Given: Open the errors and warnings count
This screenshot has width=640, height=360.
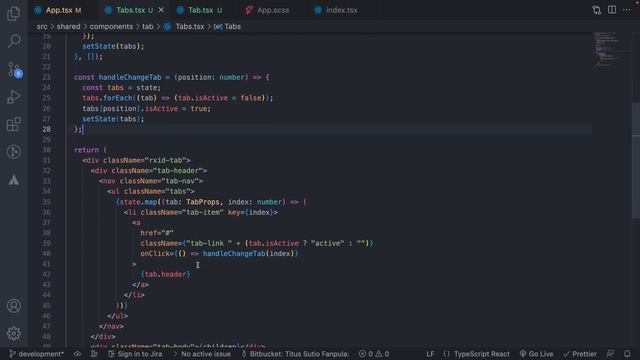Looking at the screenshot, I should point(374,354).
